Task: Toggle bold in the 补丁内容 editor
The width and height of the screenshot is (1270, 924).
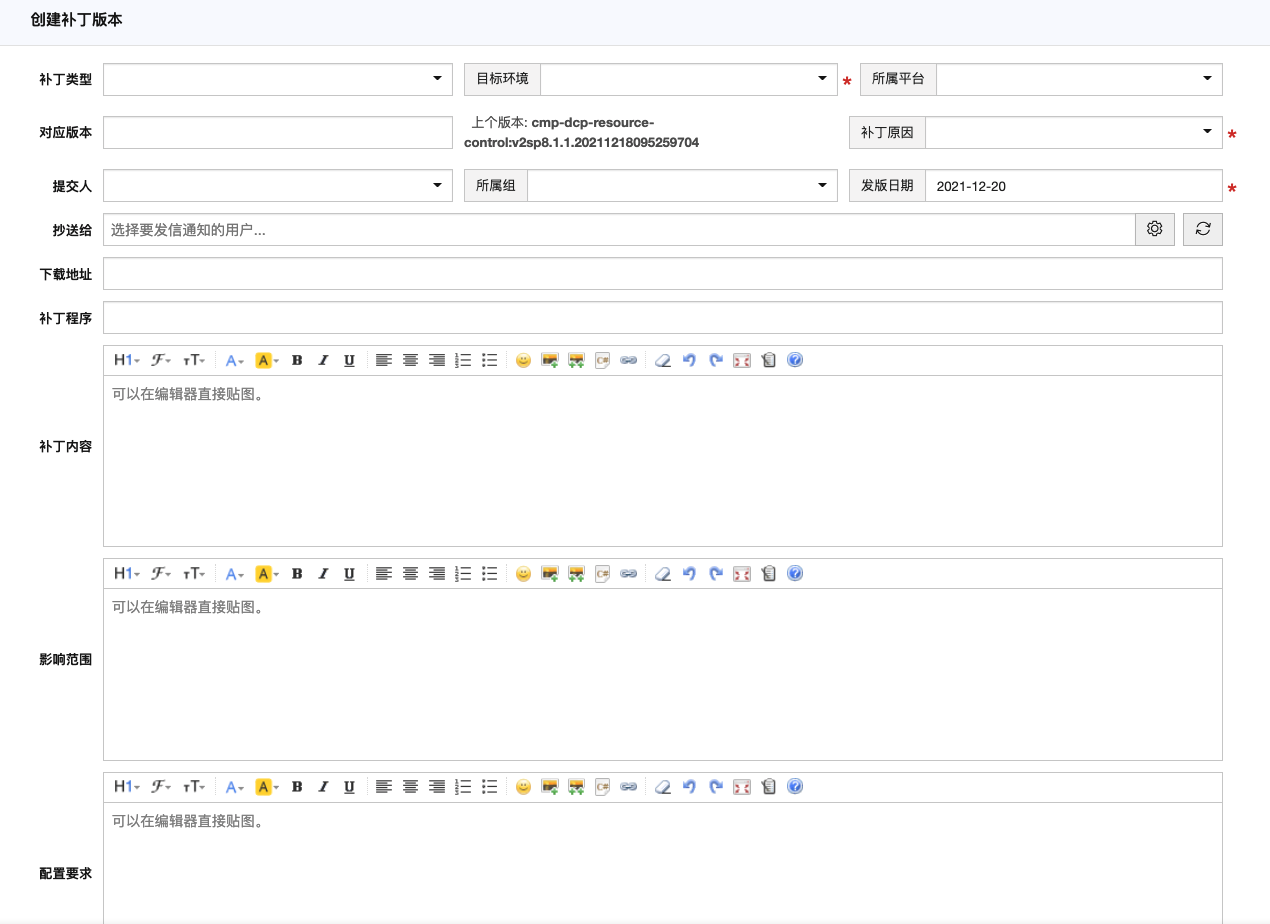Action: (297, 360)
